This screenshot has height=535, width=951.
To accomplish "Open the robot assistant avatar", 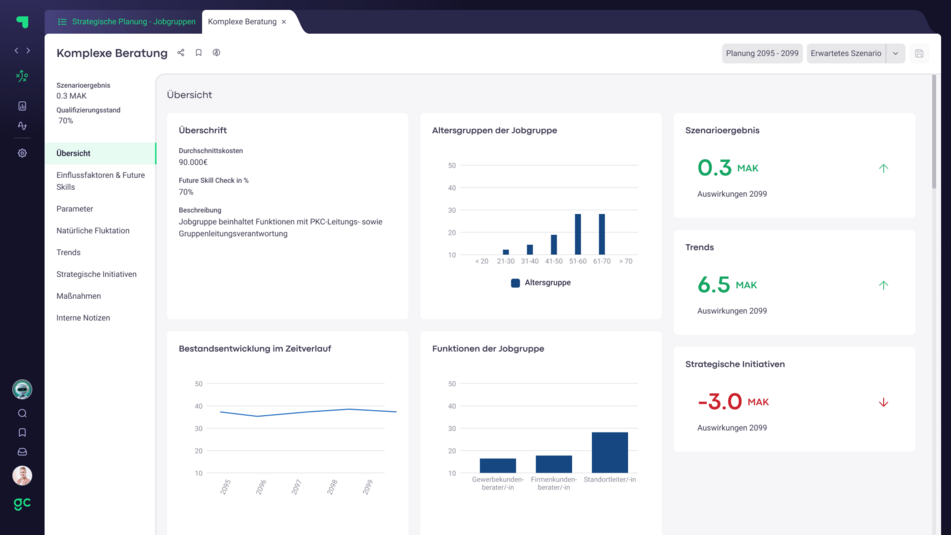I will 22,389.
